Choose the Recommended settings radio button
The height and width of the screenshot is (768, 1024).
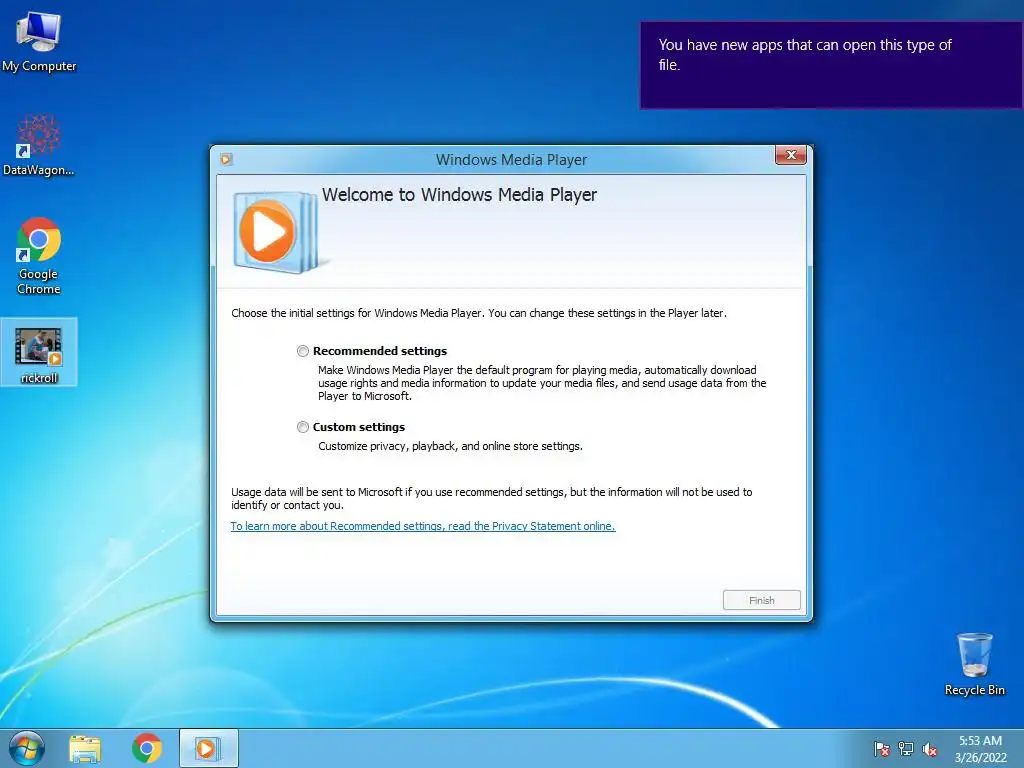point(303,351)
